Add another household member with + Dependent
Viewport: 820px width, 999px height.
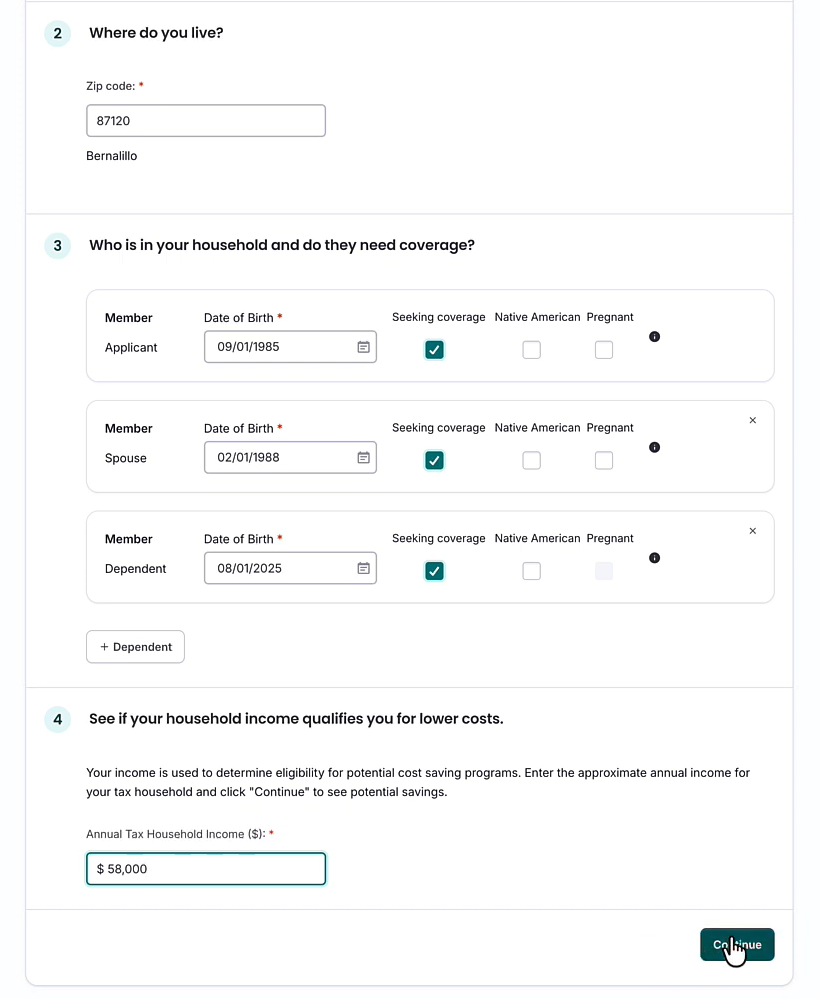(x=135, y=647)
